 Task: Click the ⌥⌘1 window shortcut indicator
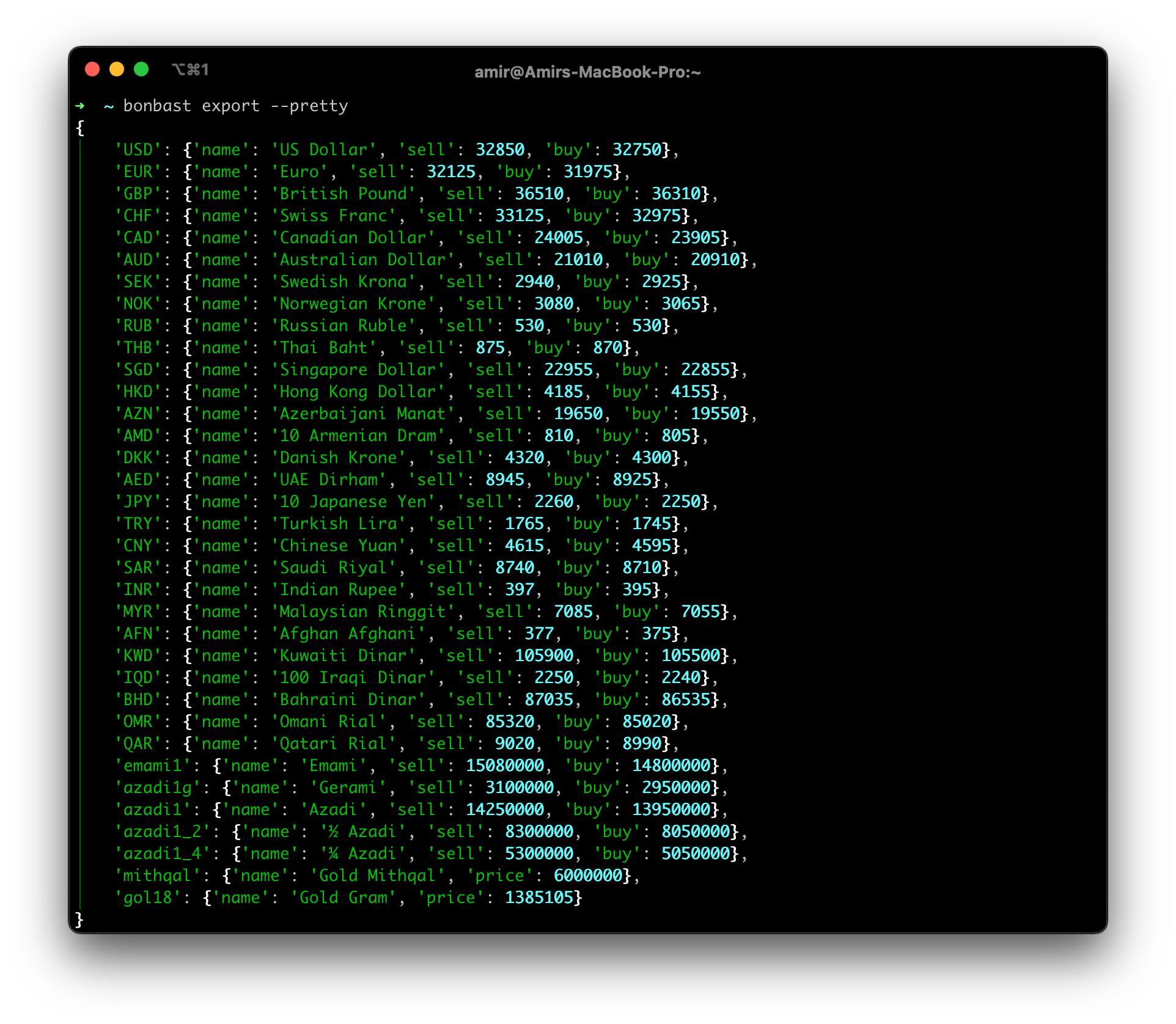190,70
